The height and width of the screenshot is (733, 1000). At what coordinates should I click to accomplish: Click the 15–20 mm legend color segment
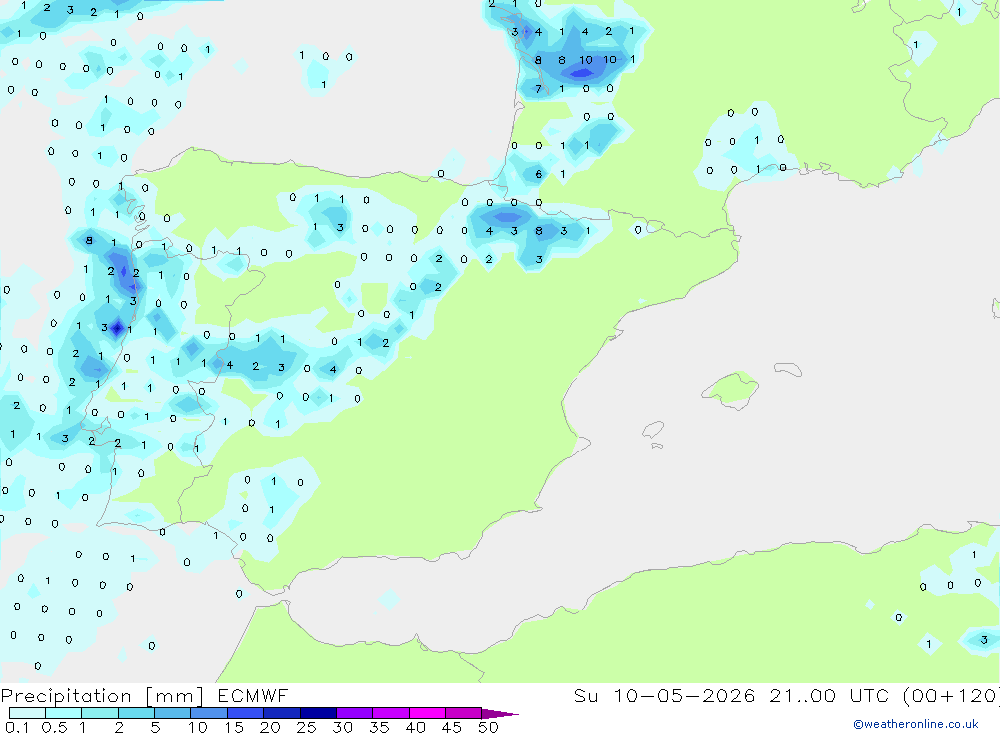tap(245, 713)
